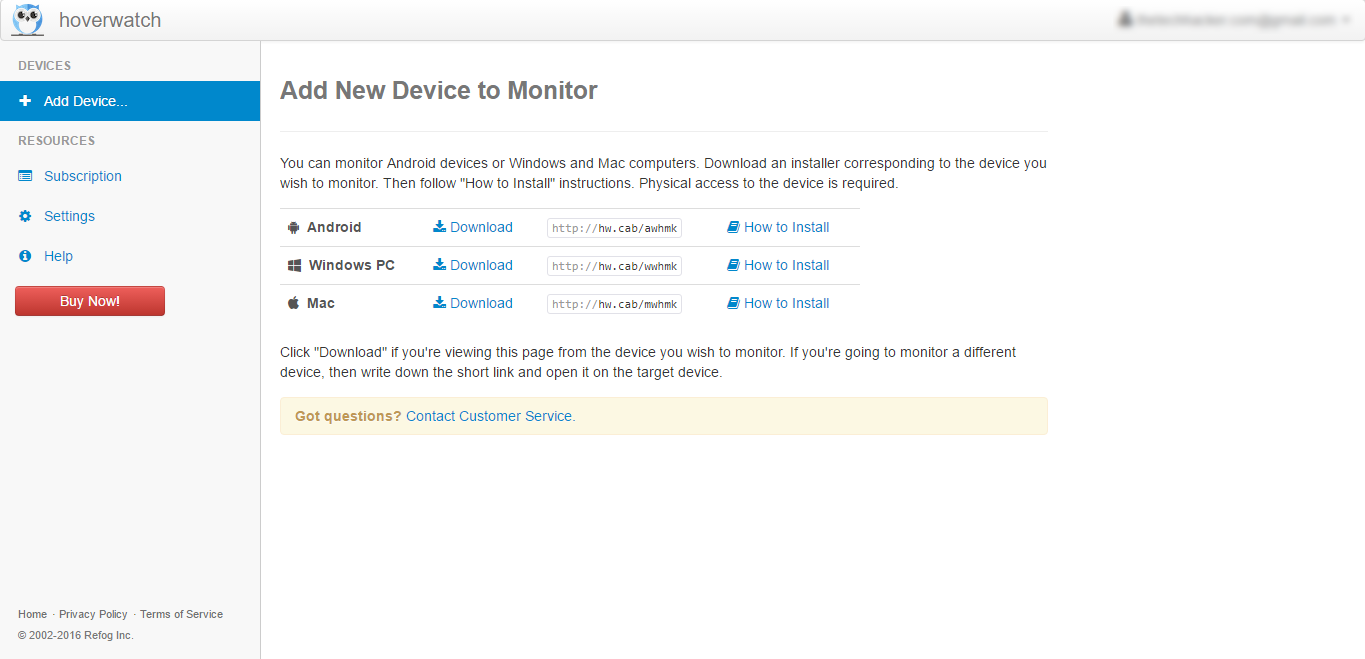Click book icon in Android row

(733, 227)
